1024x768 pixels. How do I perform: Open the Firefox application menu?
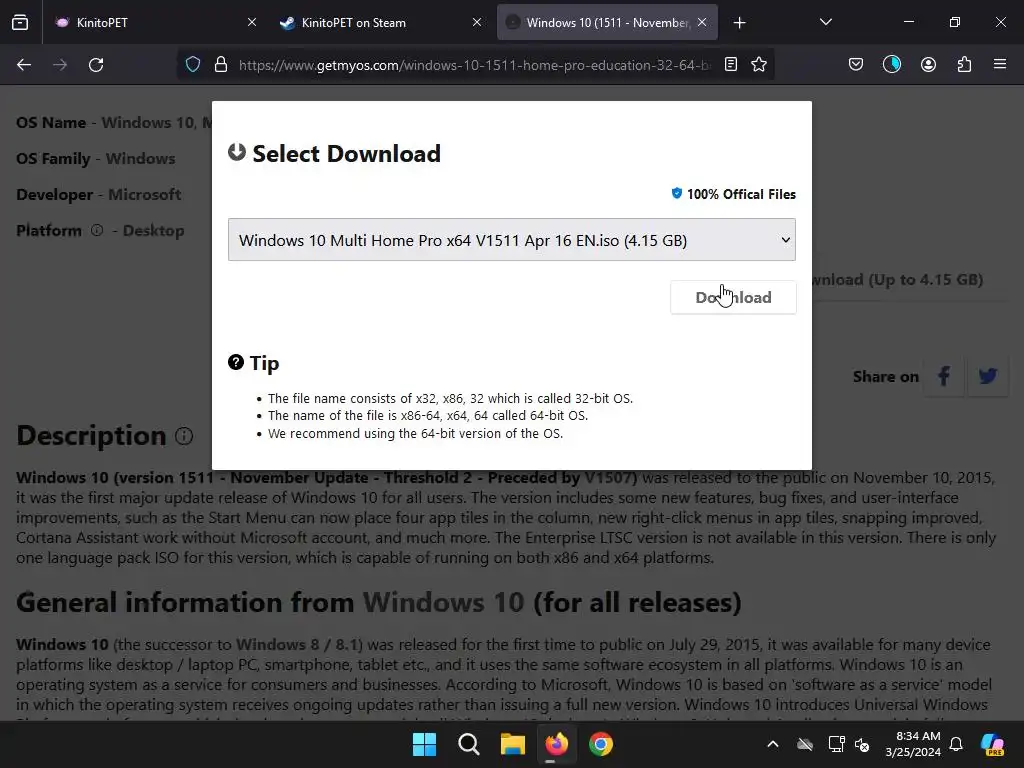[1000, 65]
